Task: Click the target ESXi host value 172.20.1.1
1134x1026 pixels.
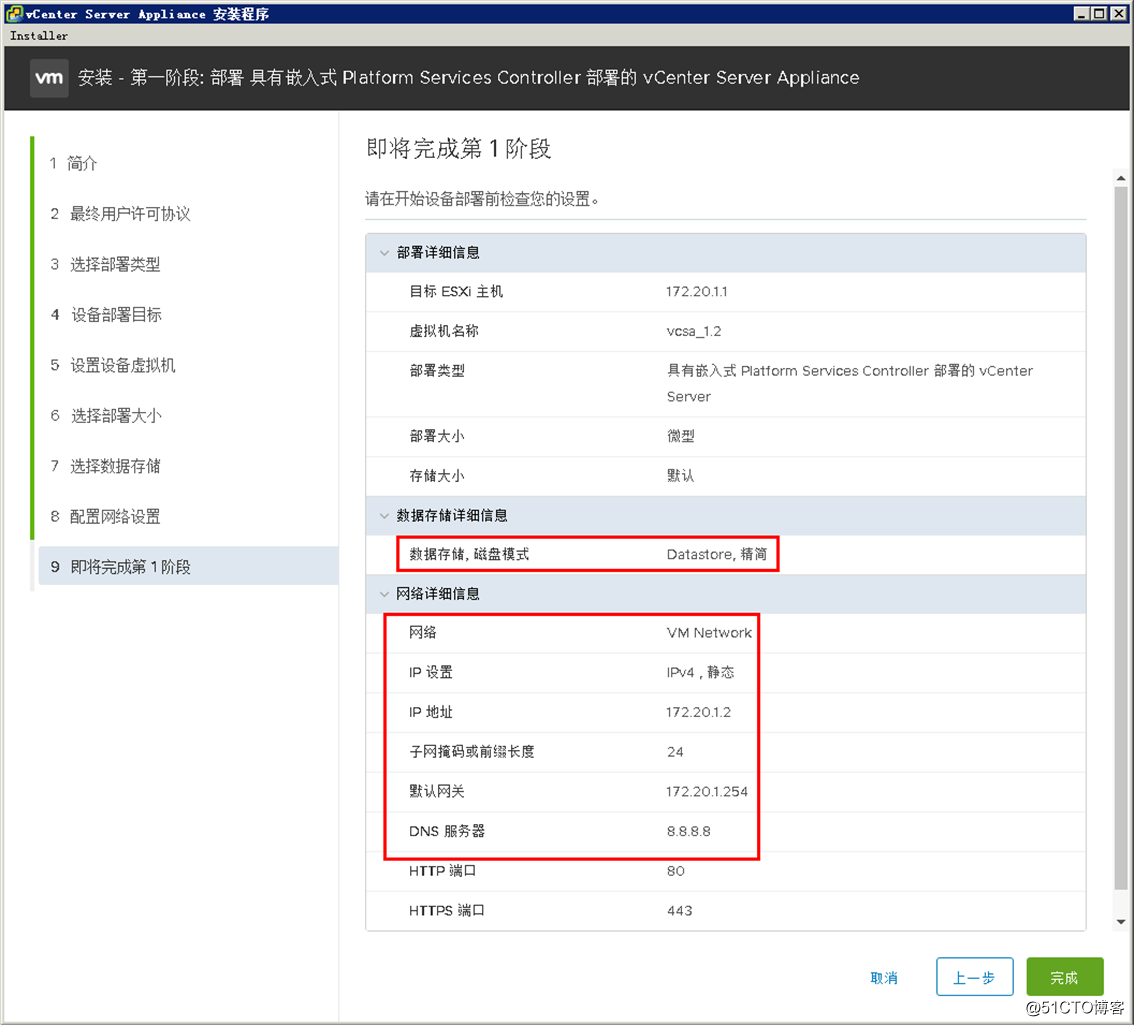Action: [696, 292]
